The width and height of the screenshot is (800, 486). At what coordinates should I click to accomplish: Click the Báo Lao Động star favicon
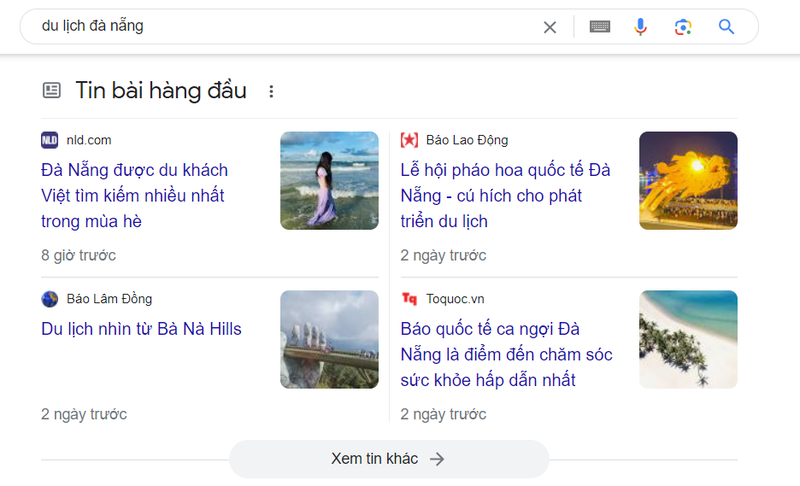[x=409, y=140]
